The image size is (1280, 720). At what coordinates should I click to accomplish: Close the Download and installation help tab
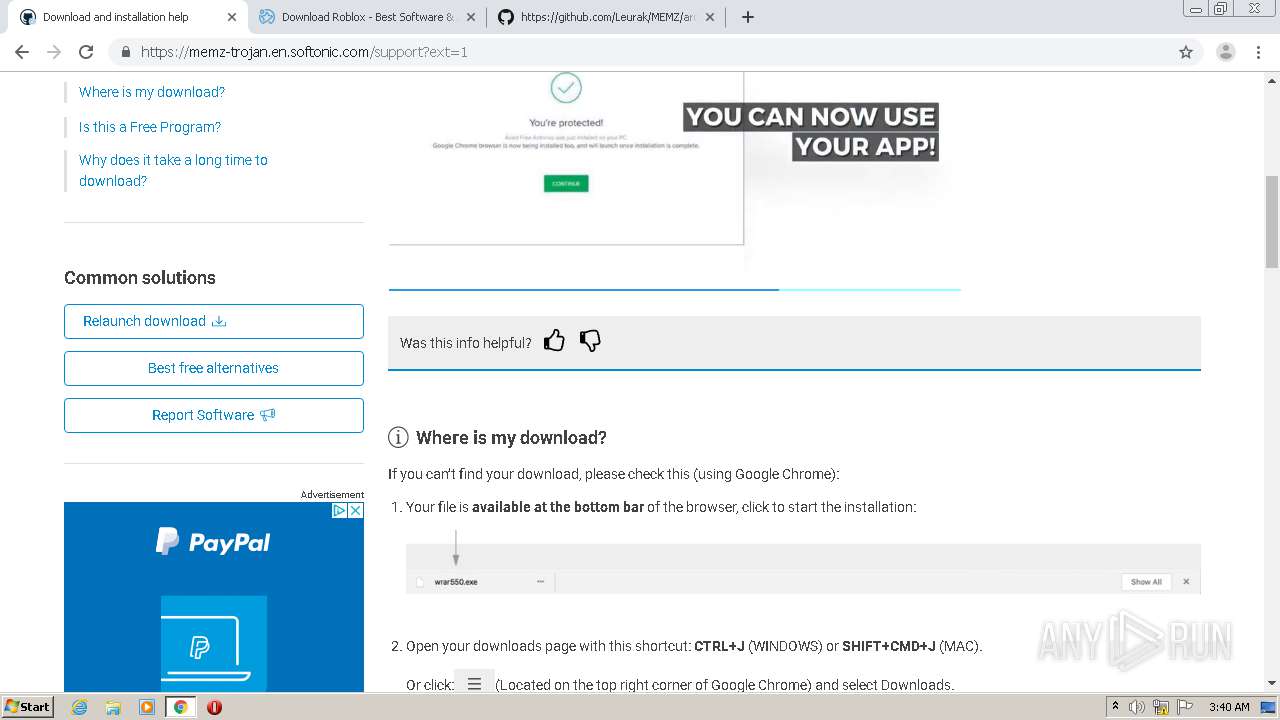232,17
